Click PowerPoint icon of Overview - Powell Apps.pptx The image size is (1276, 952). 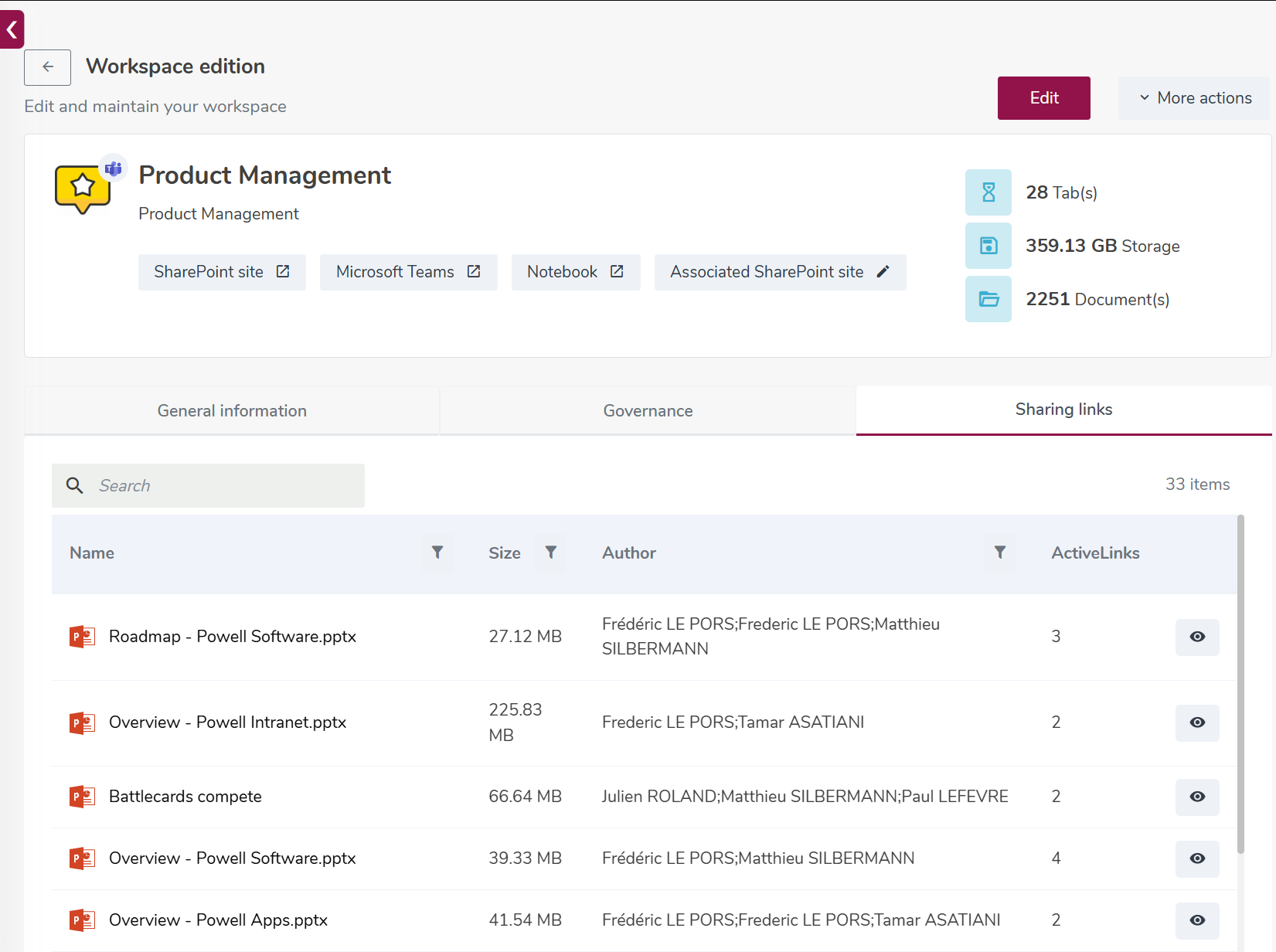(82, 920)
